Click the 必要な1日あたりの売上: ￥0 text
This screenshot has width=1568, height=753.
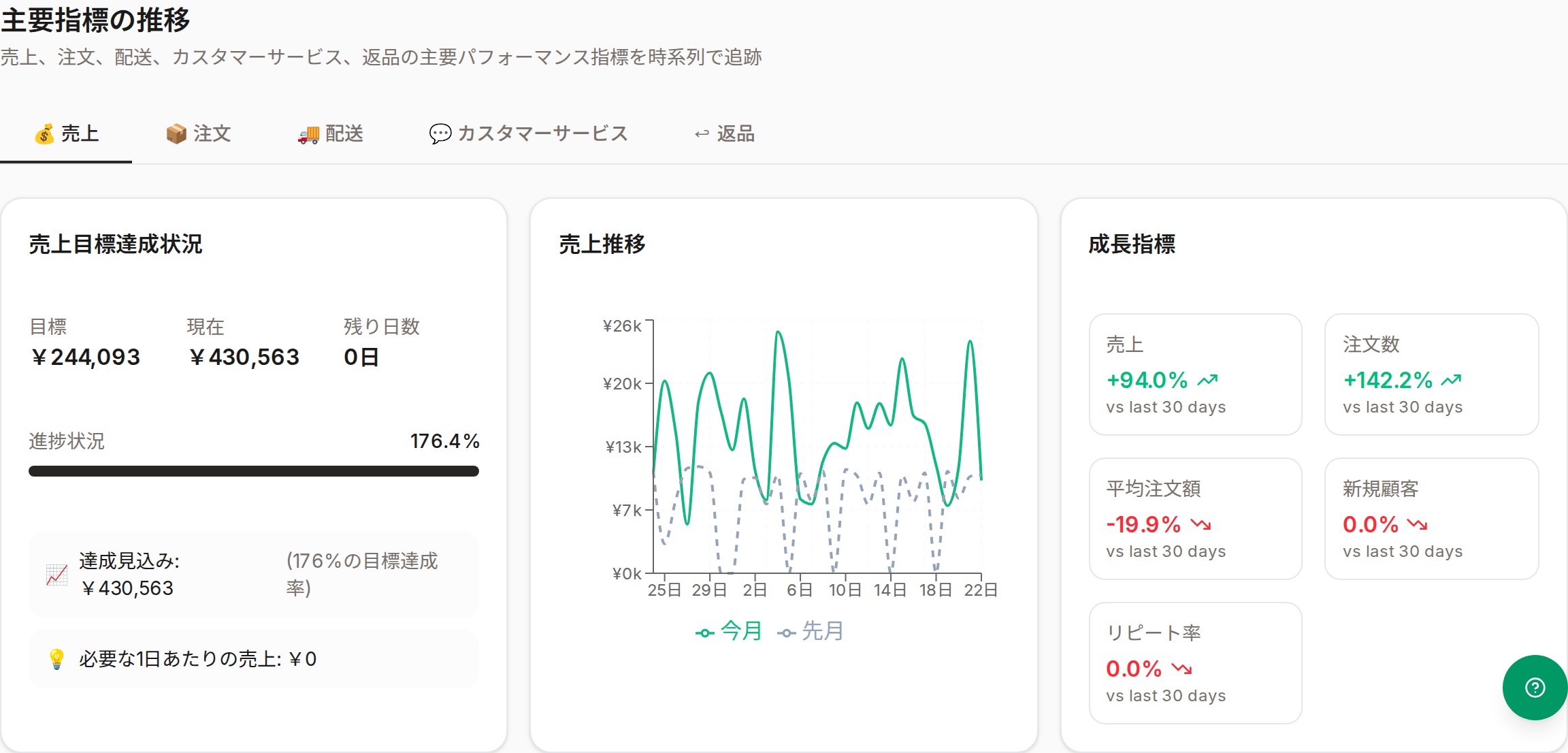point(197,659)
